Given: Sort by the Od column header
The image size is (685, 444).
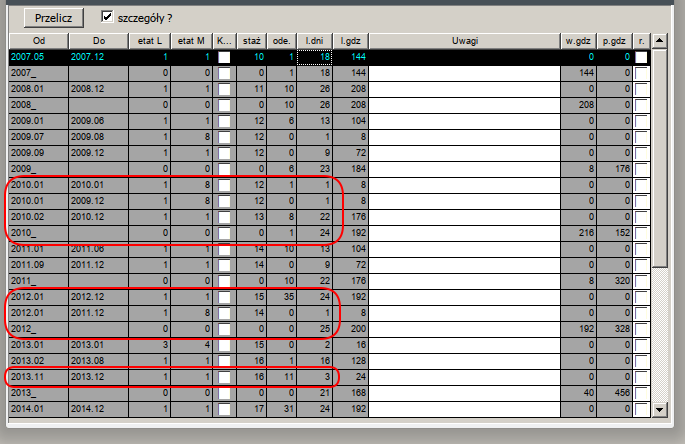Looking at the screenshot, I should (x=38, y=41).
